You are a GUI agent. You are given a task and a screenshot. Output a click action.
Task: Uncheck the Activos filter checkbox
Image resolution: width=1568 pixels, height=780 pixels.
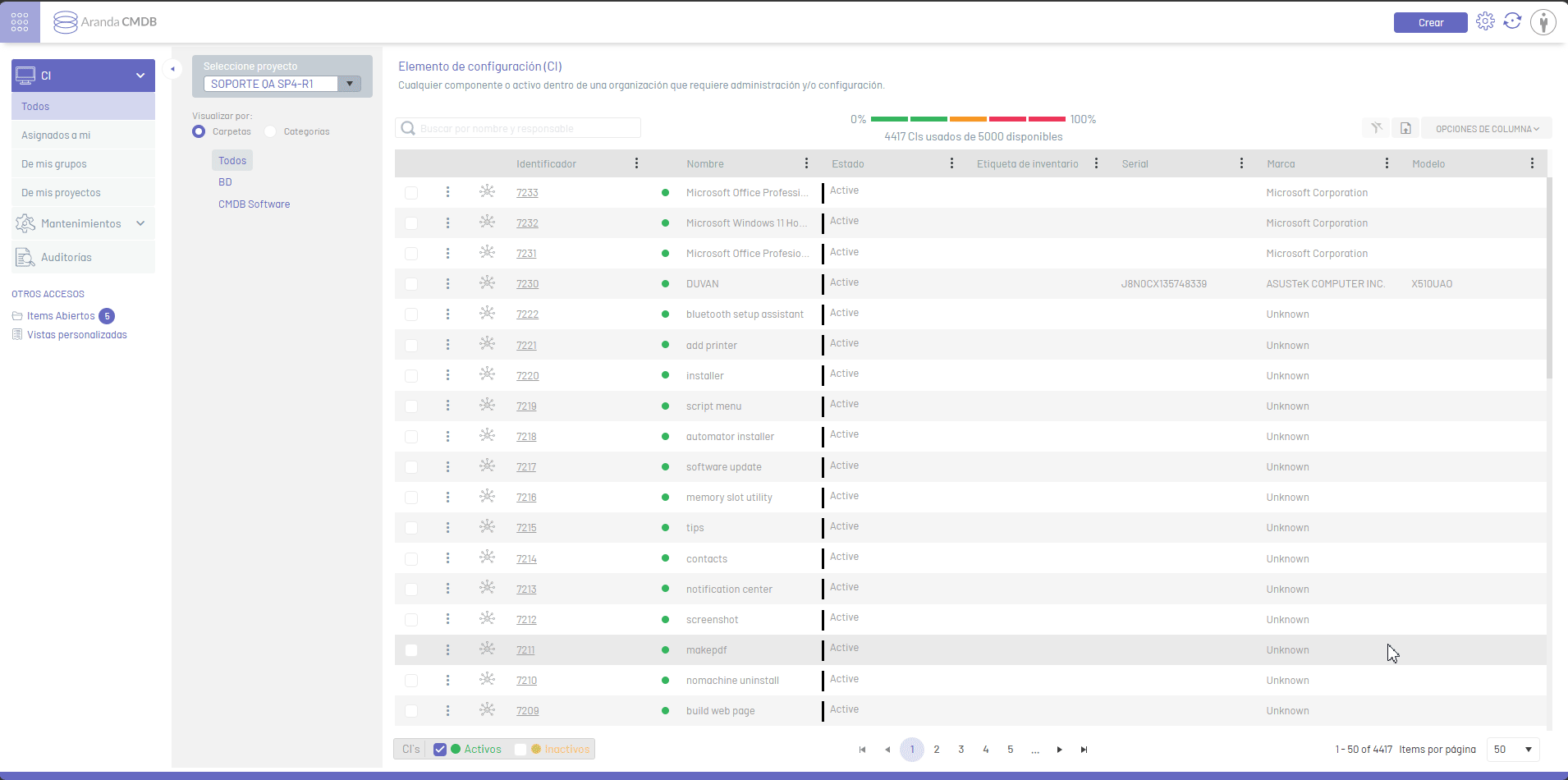(x=440, y=749)
